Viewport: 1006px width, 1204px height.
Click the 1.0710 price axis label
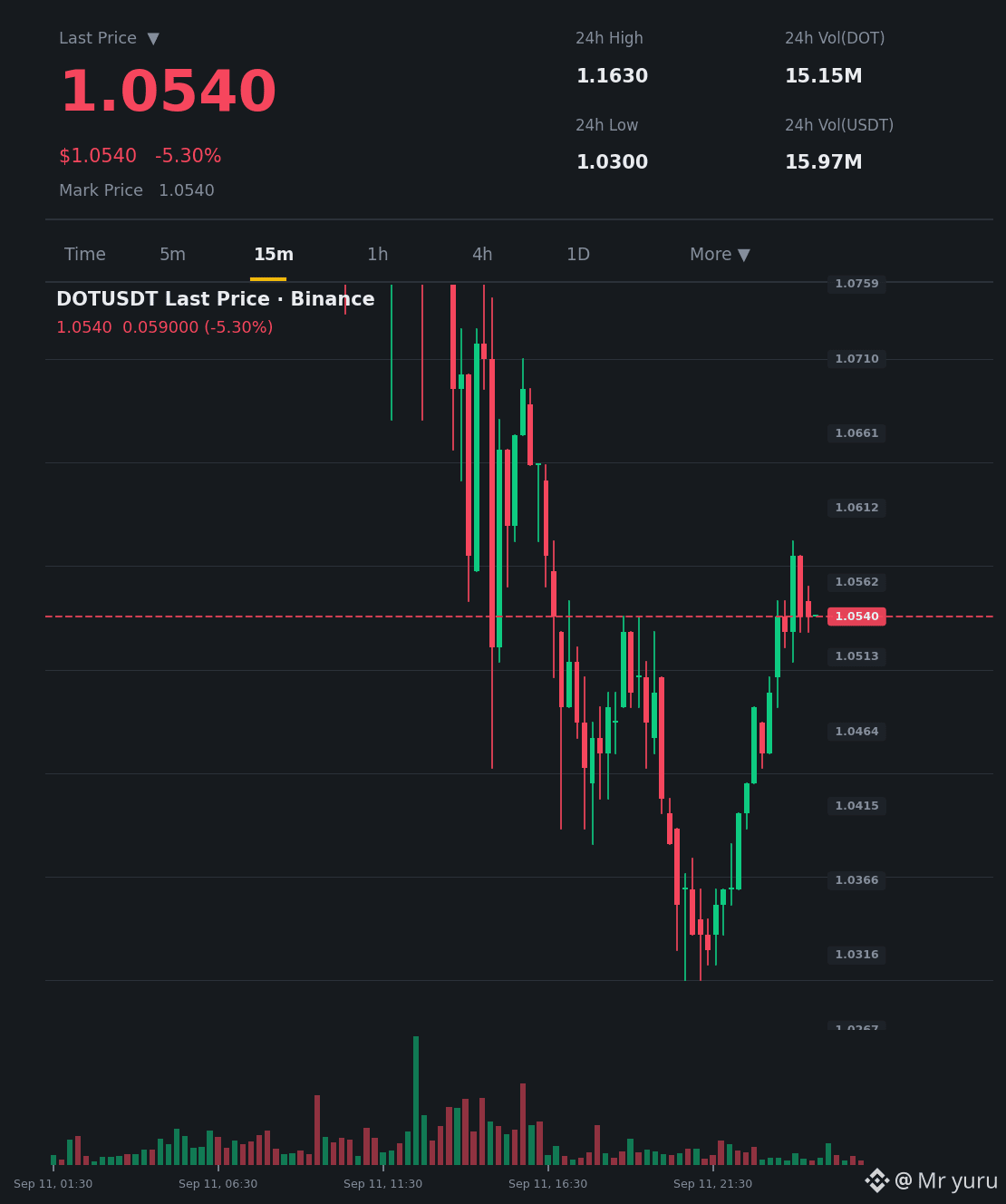856,359
